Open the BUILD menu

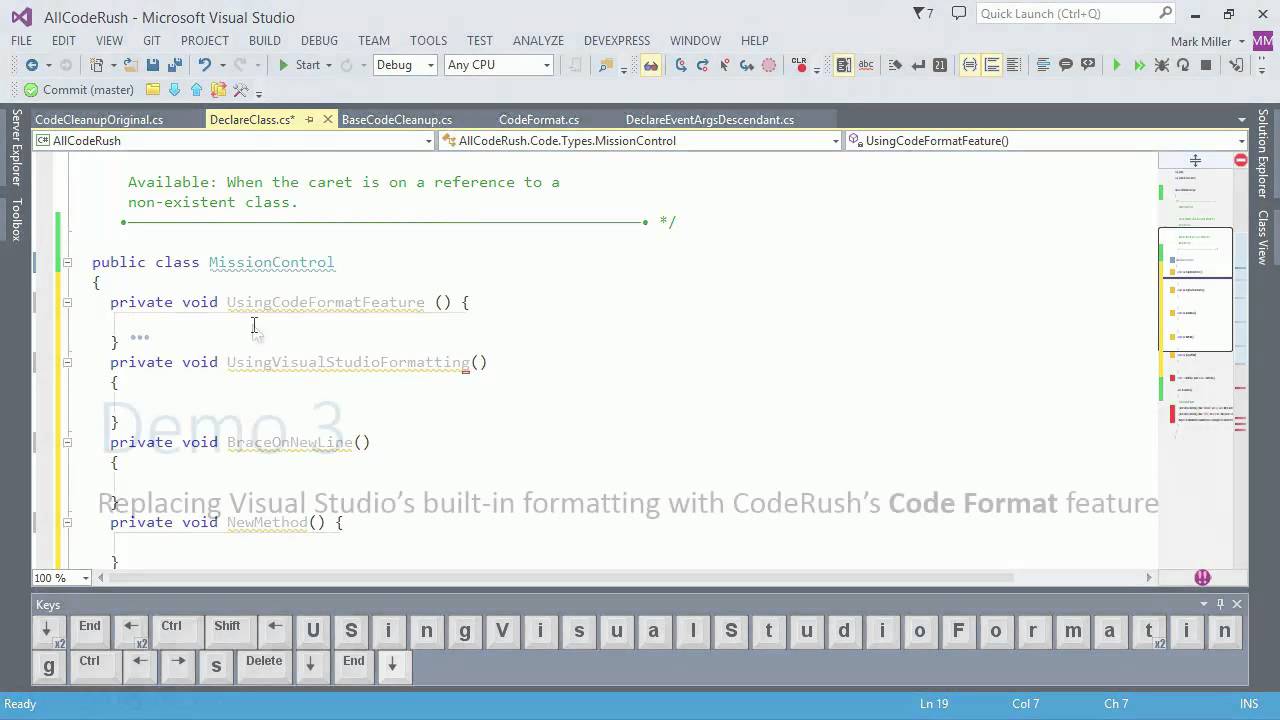point(264,41)
